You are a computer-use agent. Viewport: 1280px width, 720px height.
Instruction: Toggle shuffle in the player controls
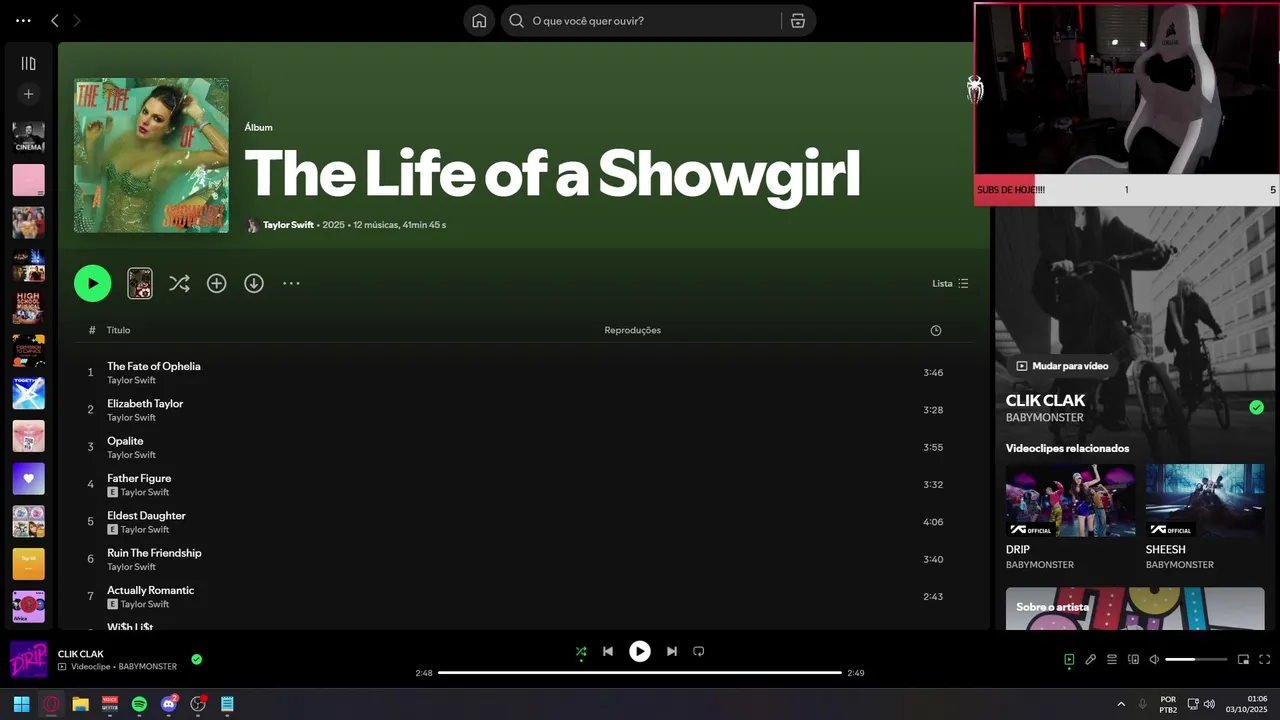pos(581,652)
